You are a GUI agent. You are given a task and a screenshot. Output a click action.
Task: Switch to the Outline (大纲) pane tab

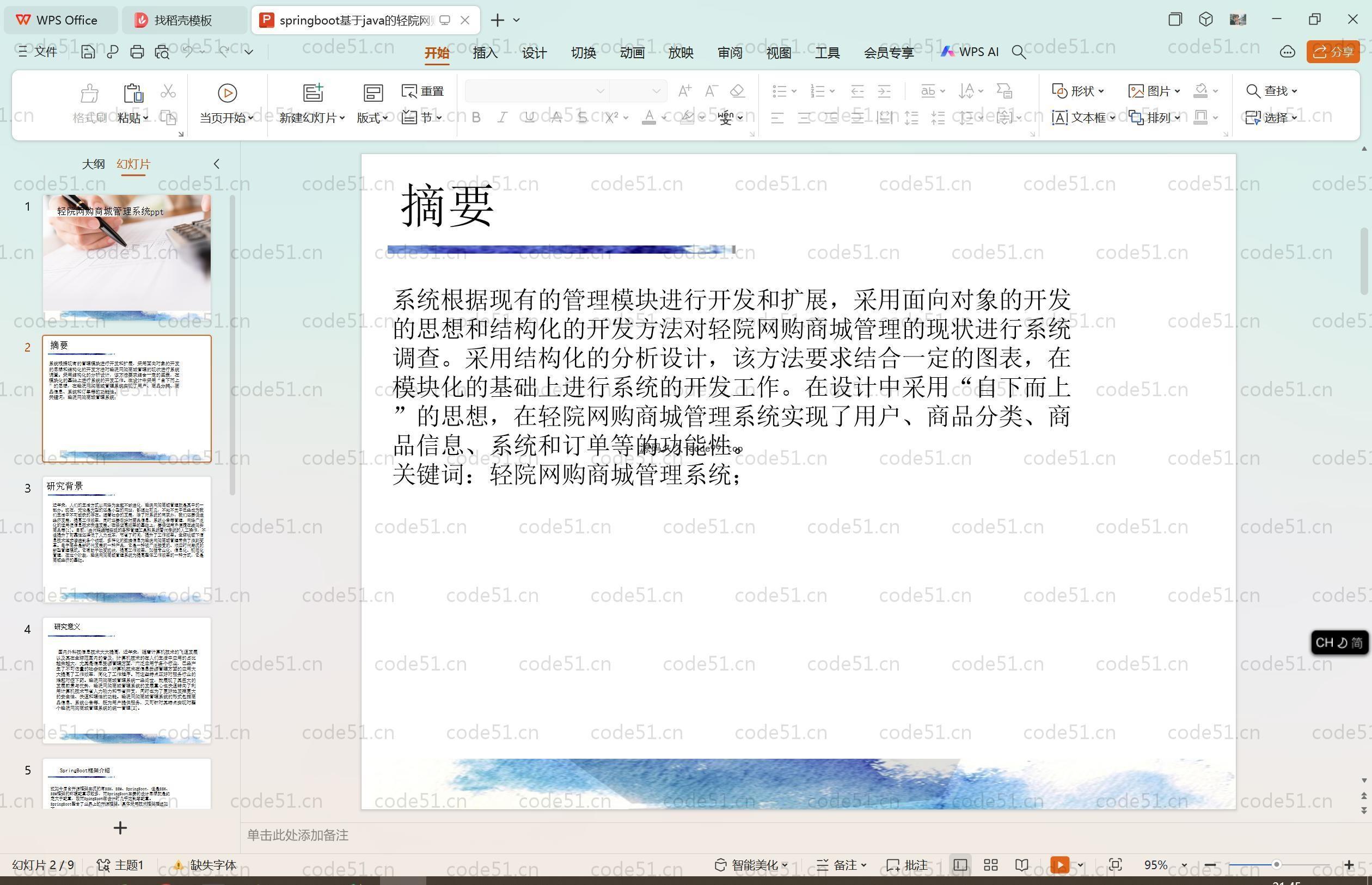click(93, 164)
